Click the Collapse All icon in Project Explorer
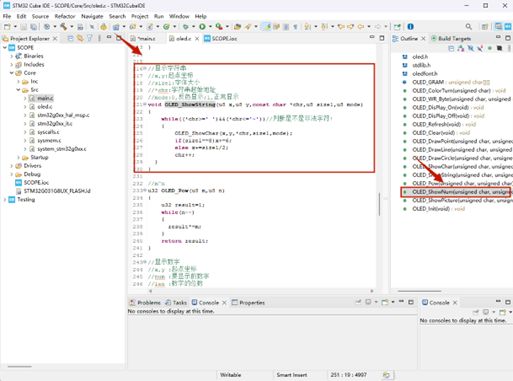 tap(70, 38)
